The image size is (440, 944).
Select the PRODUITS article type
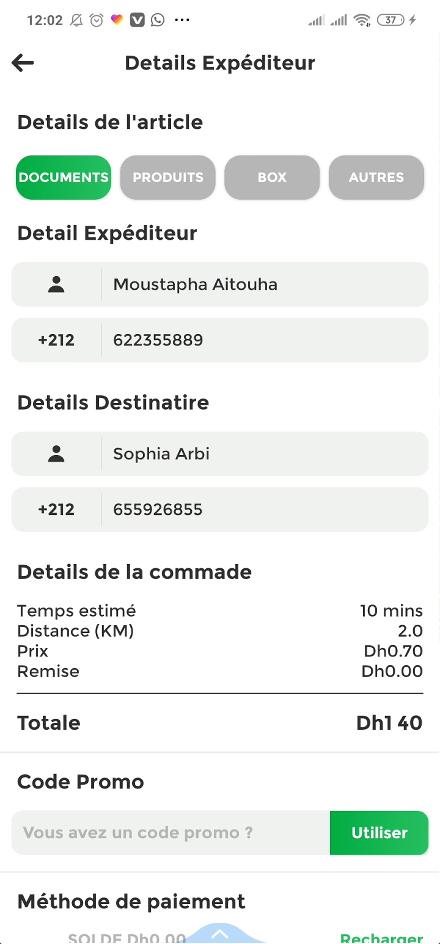point(168,178)
